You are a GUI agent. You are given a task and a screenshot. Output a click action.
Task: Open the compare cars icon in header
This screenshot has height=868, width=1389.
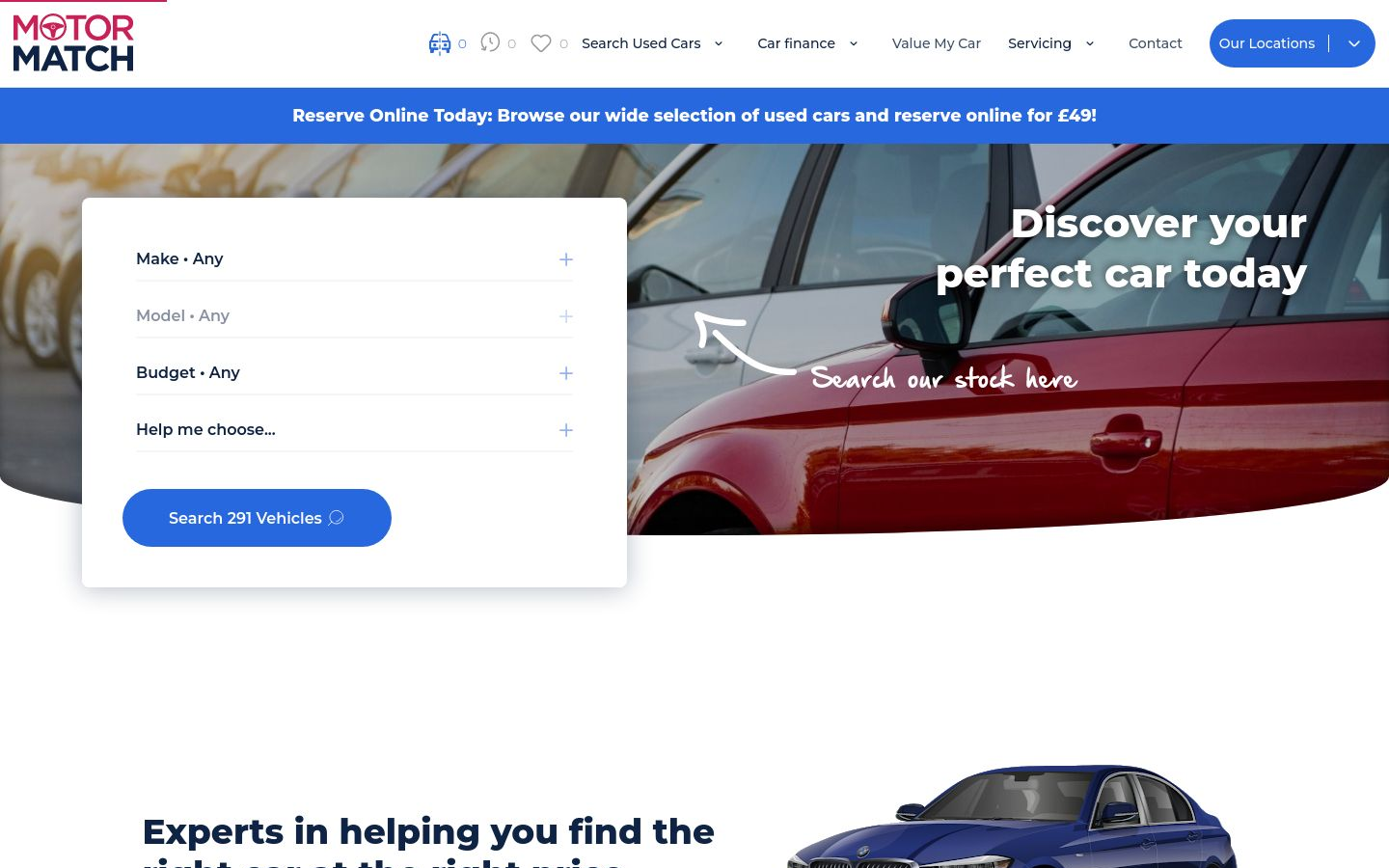(440, 43)
